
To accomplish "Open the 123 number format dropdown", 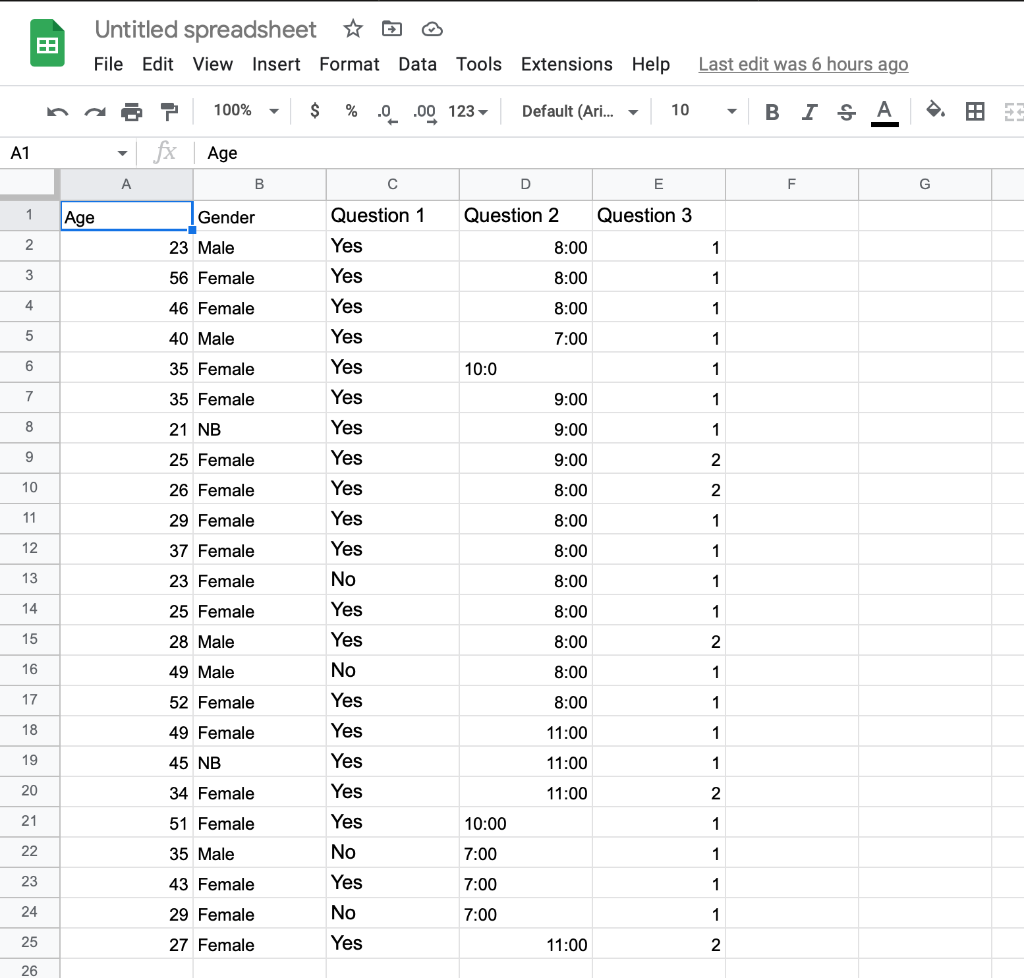I will point(468,112).
